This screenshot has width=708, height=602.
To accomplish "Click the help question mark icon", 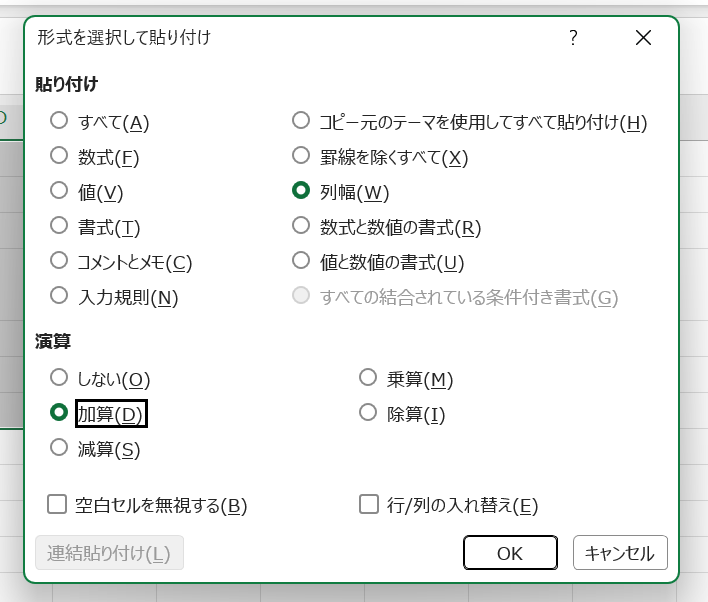I will click(573, 38).
